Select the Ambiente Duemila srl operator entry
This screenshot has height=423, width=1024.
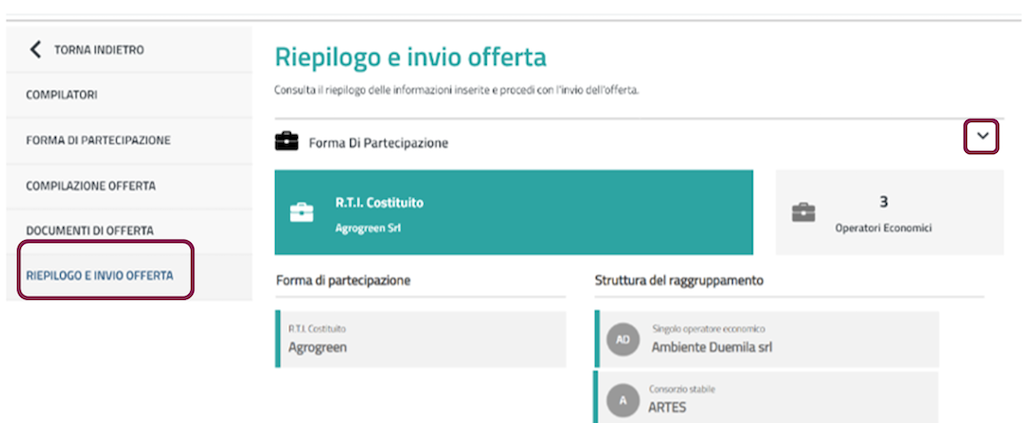[x=770, y=339]
